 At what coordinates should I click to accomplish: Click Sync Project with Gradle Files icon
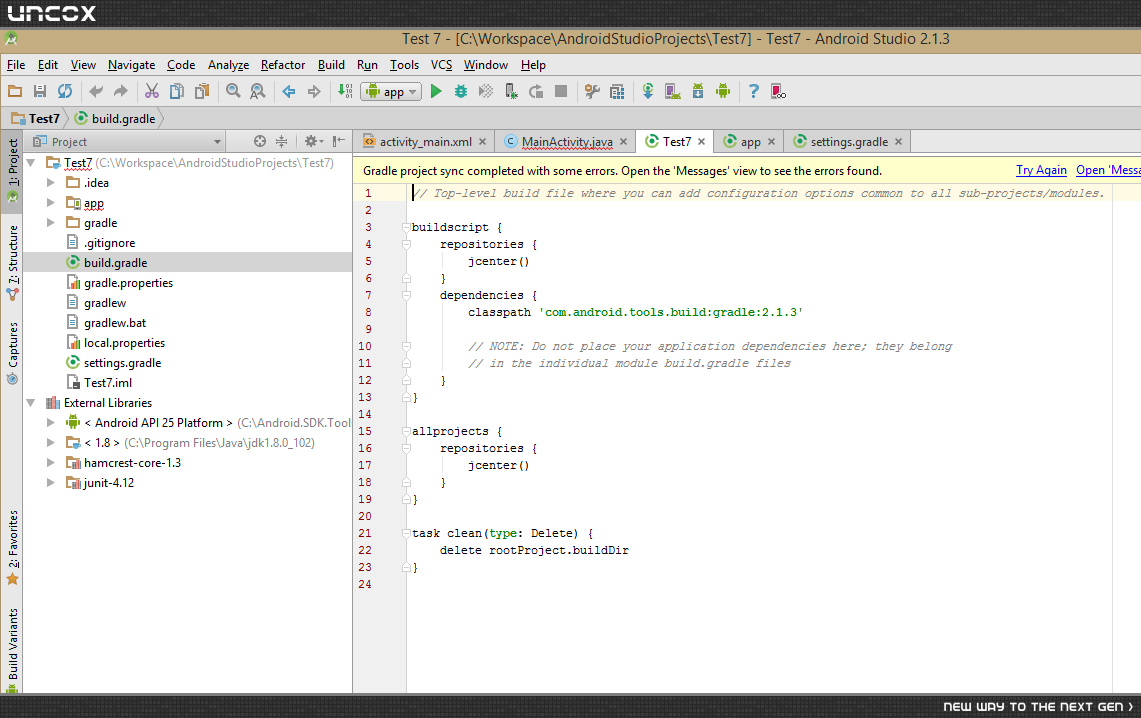click(648, 92)
